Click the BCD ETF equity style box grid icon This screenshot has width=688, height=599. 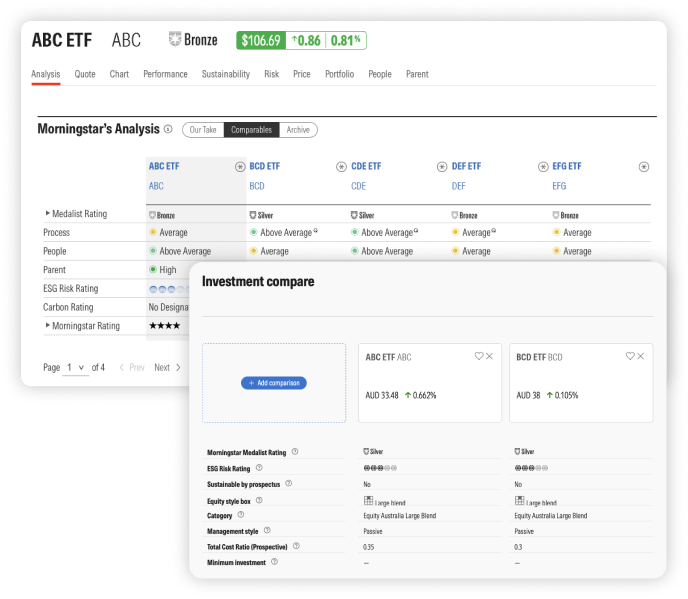point(520,500)
